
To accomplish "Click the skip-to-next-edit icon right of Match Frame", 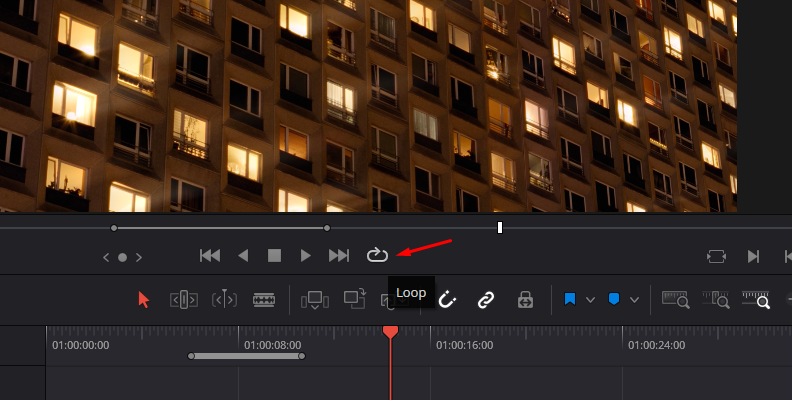I will (753, 257).
